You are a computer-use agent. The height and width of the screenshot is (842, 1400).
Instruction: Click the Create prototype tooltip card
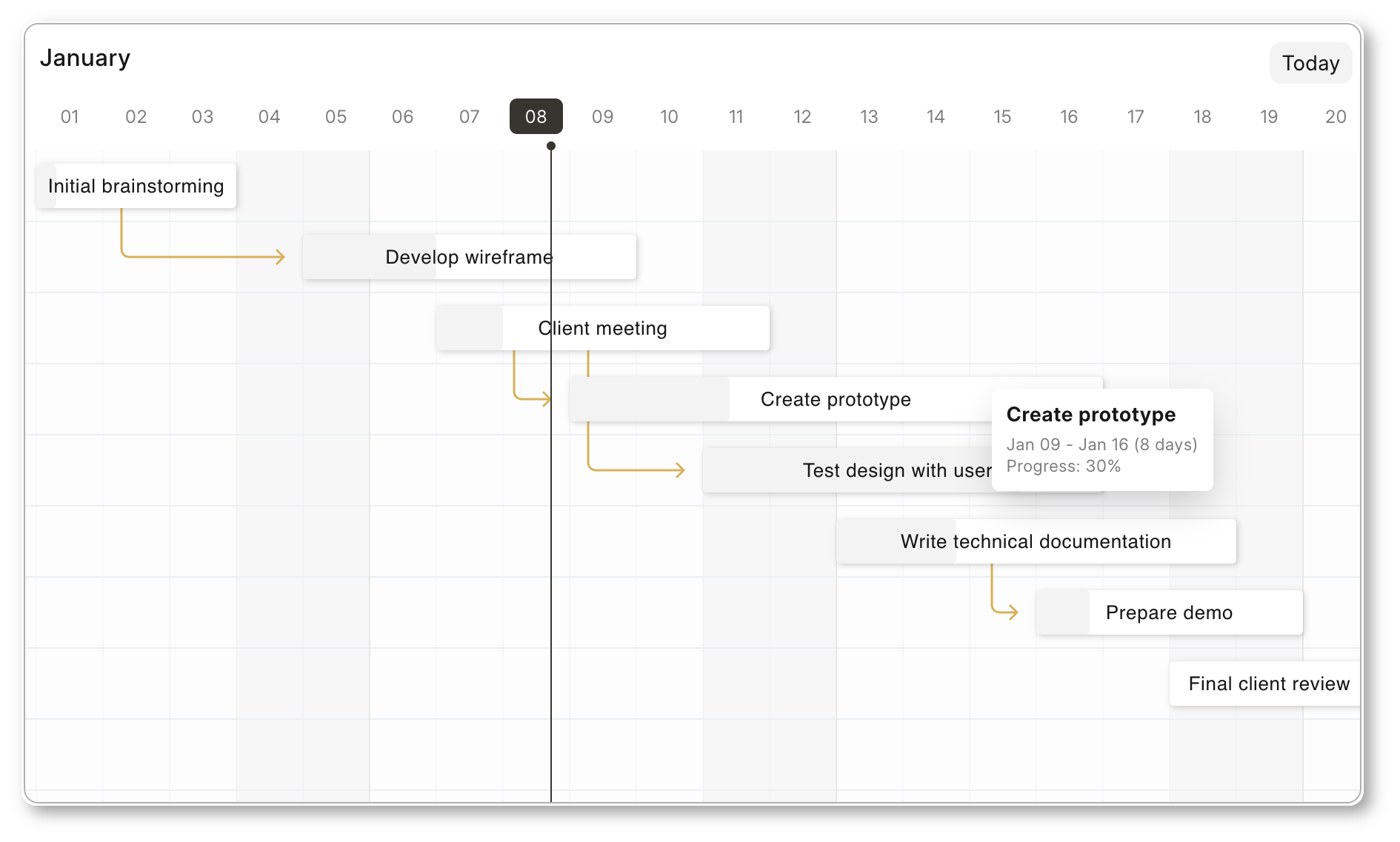1102,440
